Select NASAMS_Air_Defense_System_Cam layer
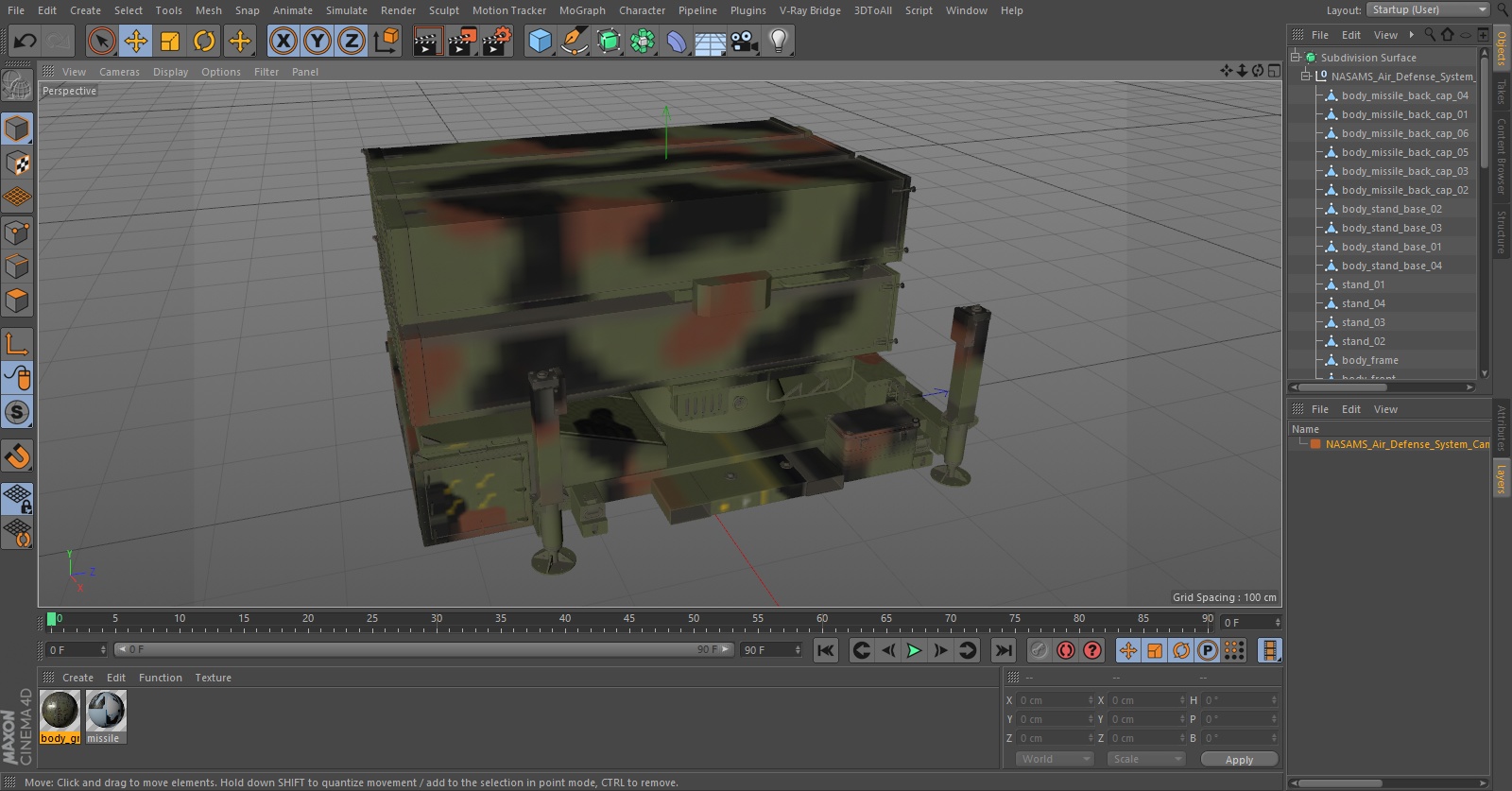 point(1406,444)
